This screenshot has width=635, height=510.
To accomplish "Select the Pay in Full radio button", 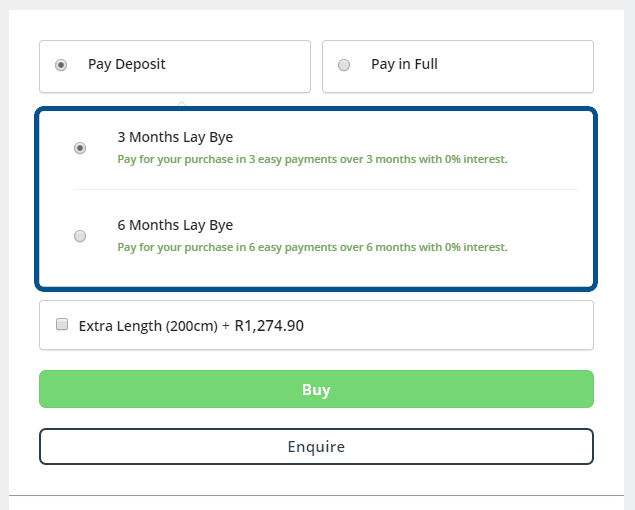I will [344, 65].
